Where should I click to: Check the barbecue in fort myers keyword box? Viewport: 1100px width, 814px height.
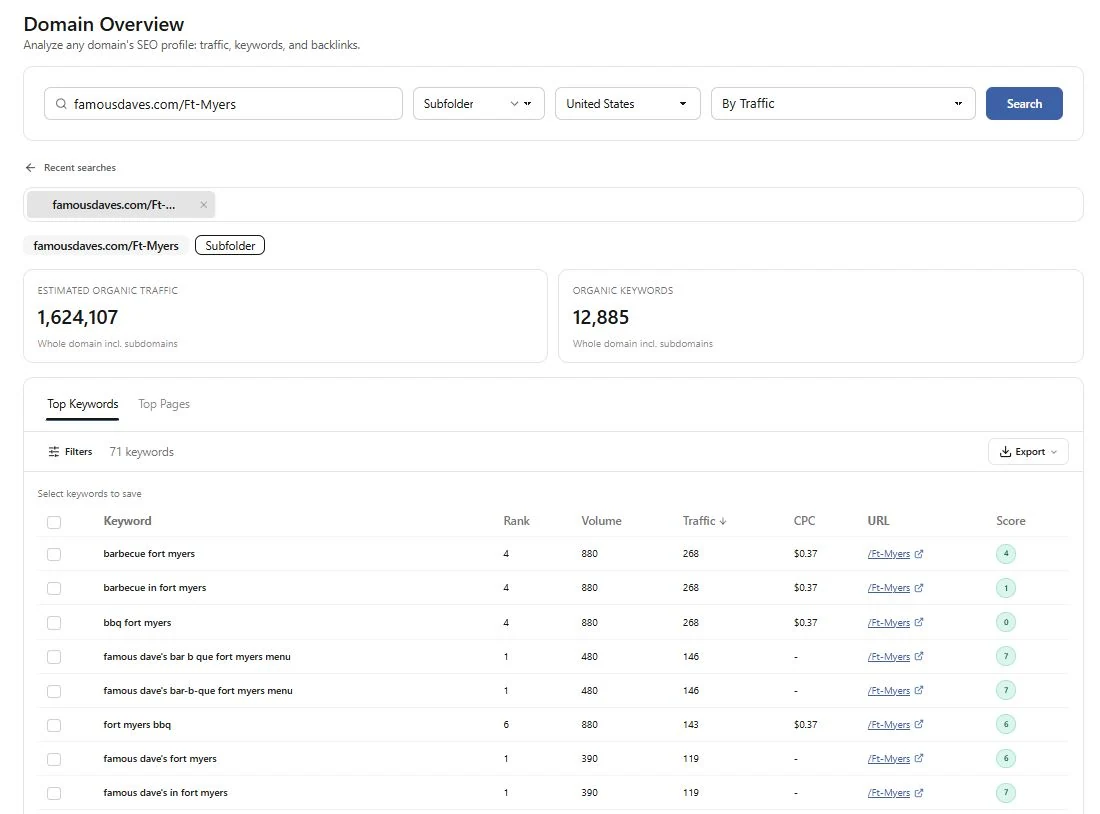(x=54, y=588)
